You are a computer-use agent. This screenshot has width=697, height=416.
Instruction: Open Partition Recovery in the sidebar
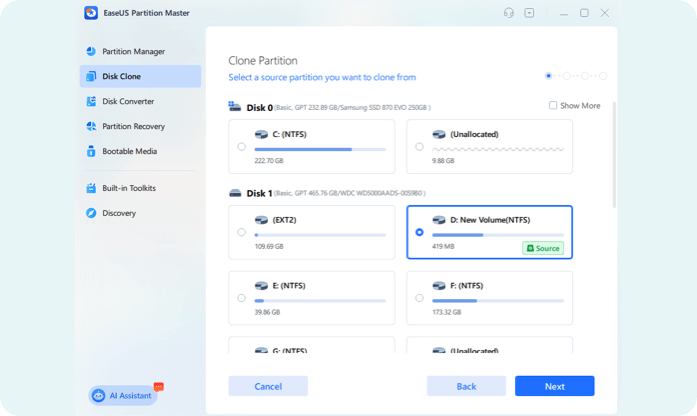[x=140, y=126]
